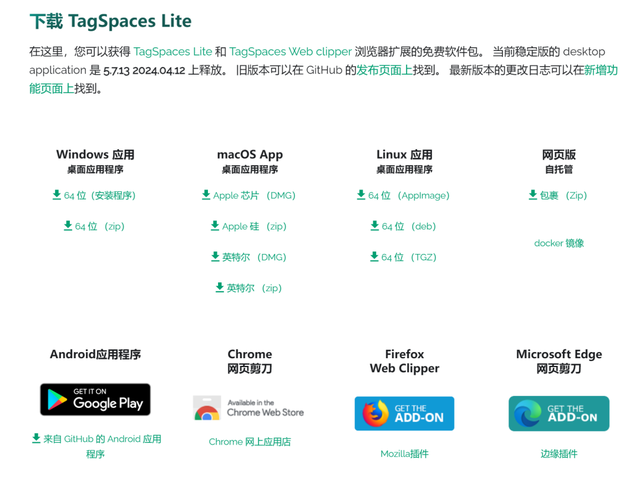Click the Firefox GET THE ADD-ON badge
Screen dimensions: 640x489
point(404,413)
